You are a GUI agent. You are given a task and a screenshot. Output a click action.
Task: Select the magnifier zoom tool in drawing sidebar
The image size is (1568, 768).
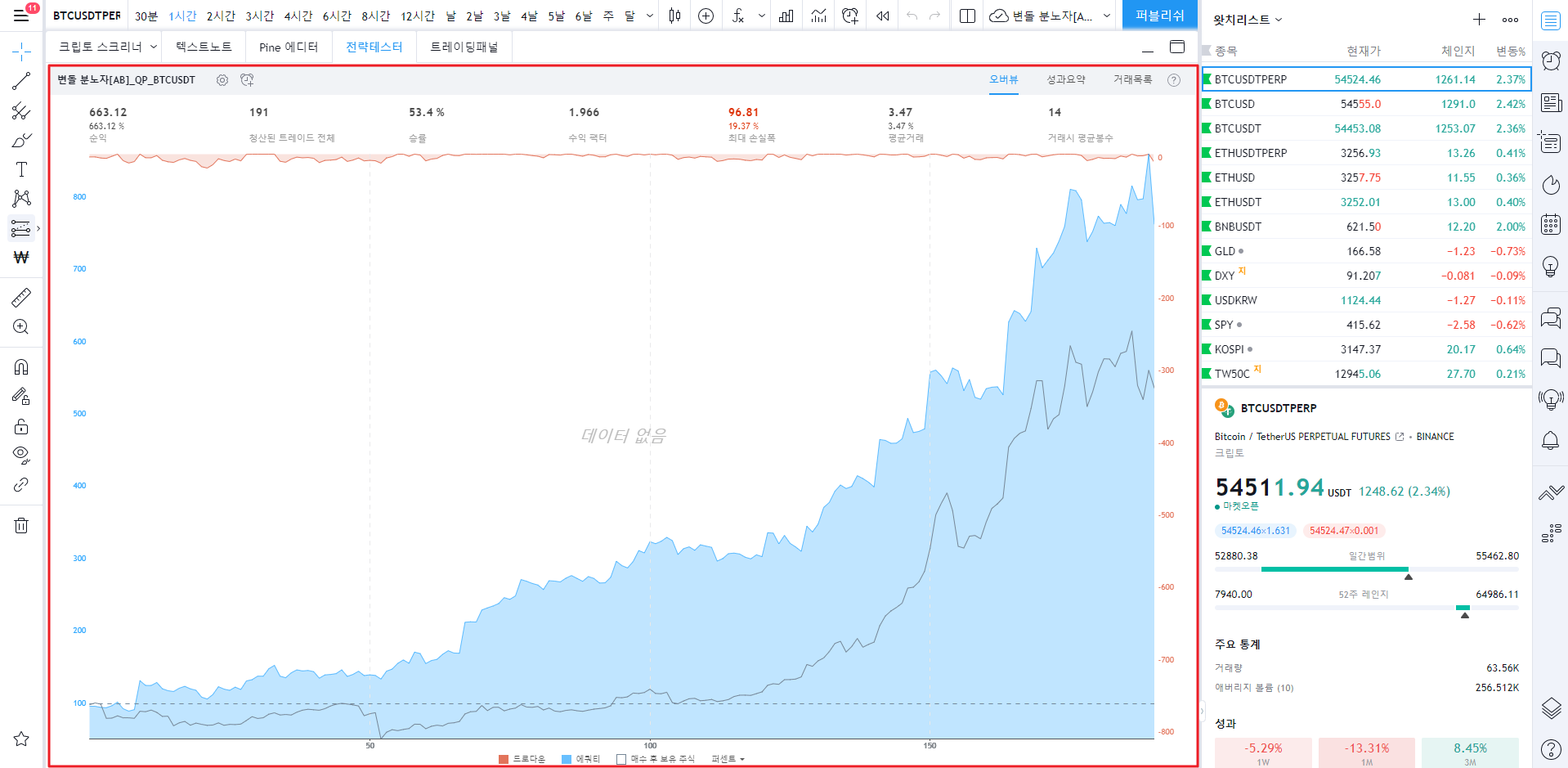click(20, 326)
